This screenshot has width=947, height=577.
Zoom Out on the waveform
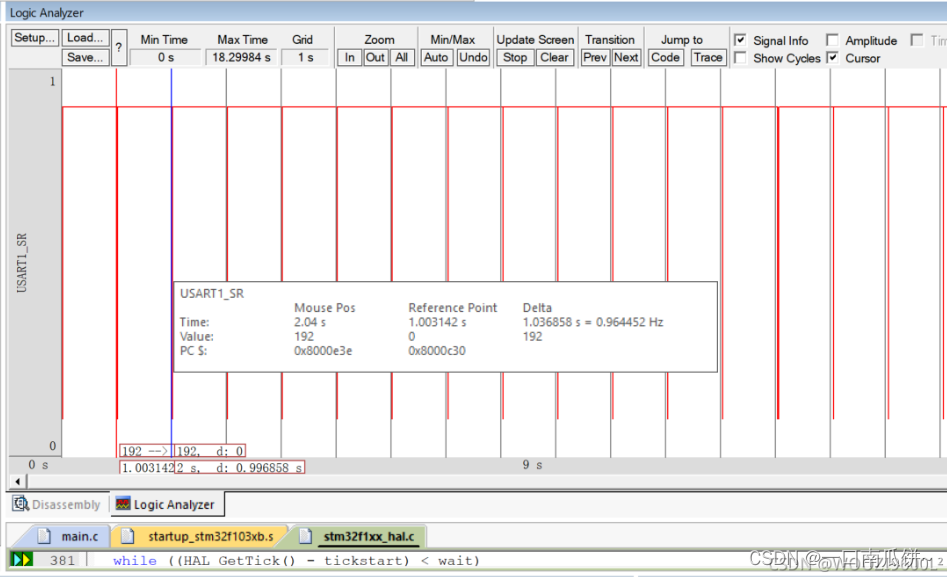pyautogui.click(x=375, y=57)
